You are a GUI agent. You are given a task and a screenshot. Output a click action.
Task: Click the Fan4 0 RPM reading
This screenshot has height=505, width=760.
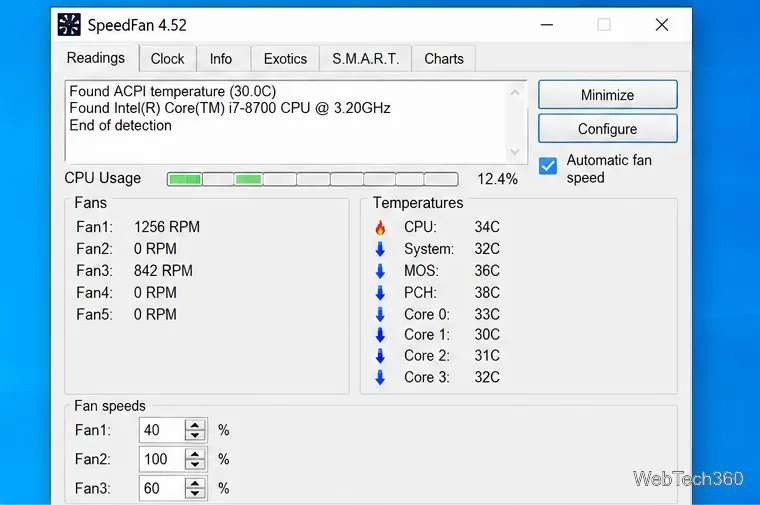click(155, 293)
